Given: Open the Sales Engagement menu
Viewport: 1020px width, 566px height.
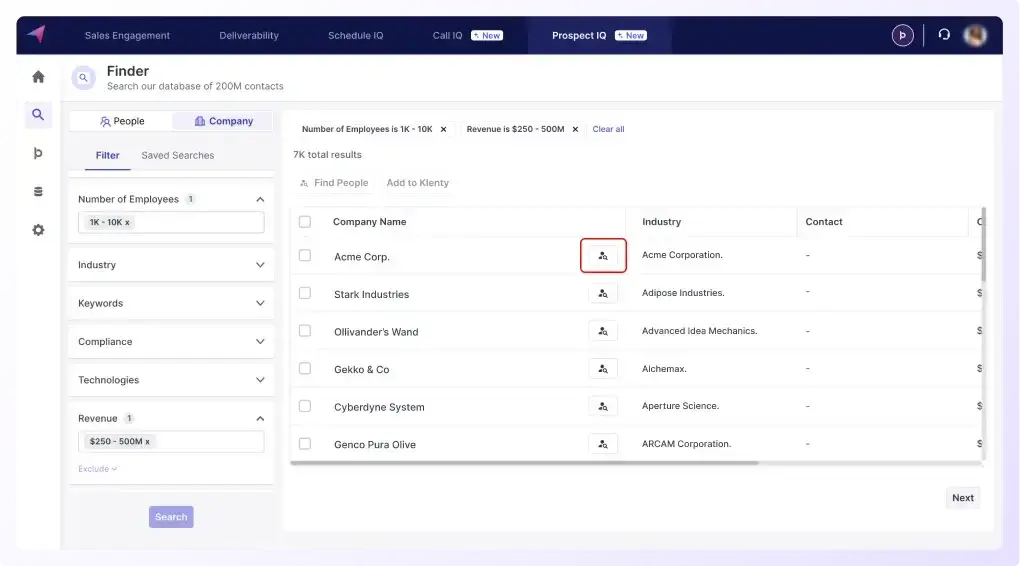Looking at the screenshot, I should coord(127,35).
